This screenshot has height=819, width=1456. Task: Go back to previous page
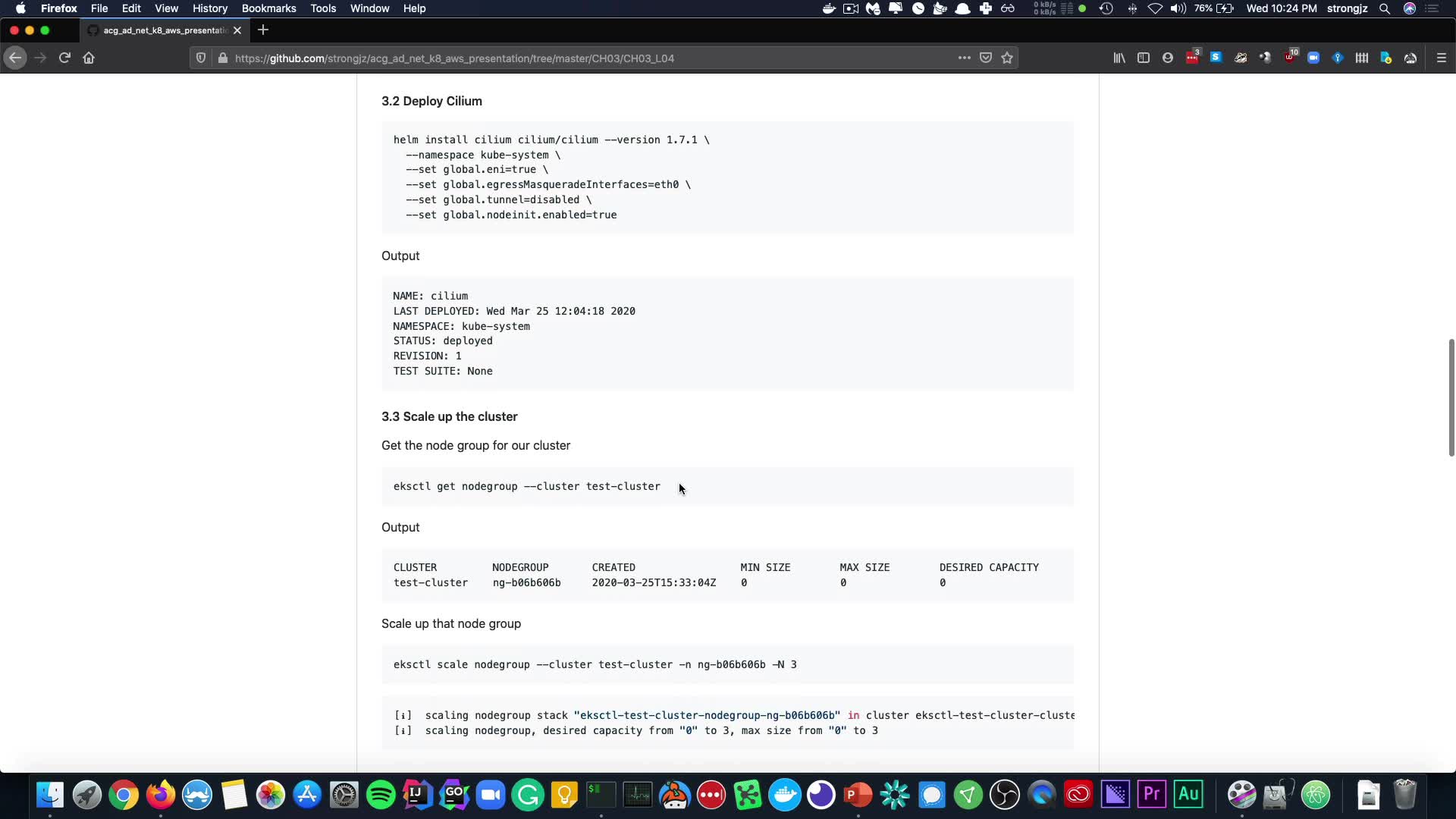(x=15, y=58)
